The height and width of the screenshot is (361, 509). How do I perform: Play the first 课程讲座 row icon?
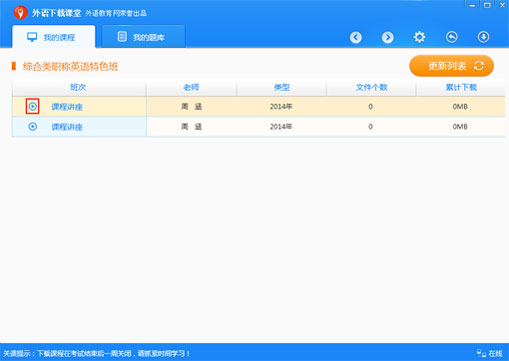point(33,106)
